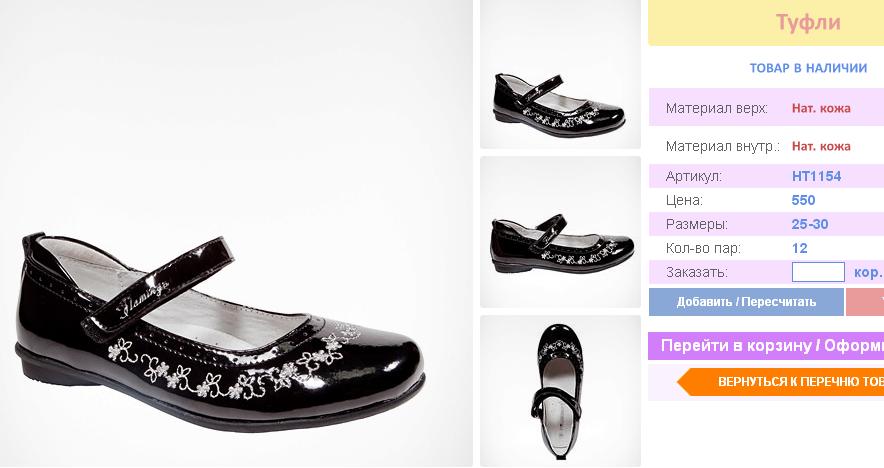Click the Заказать row label

point(697,272)
